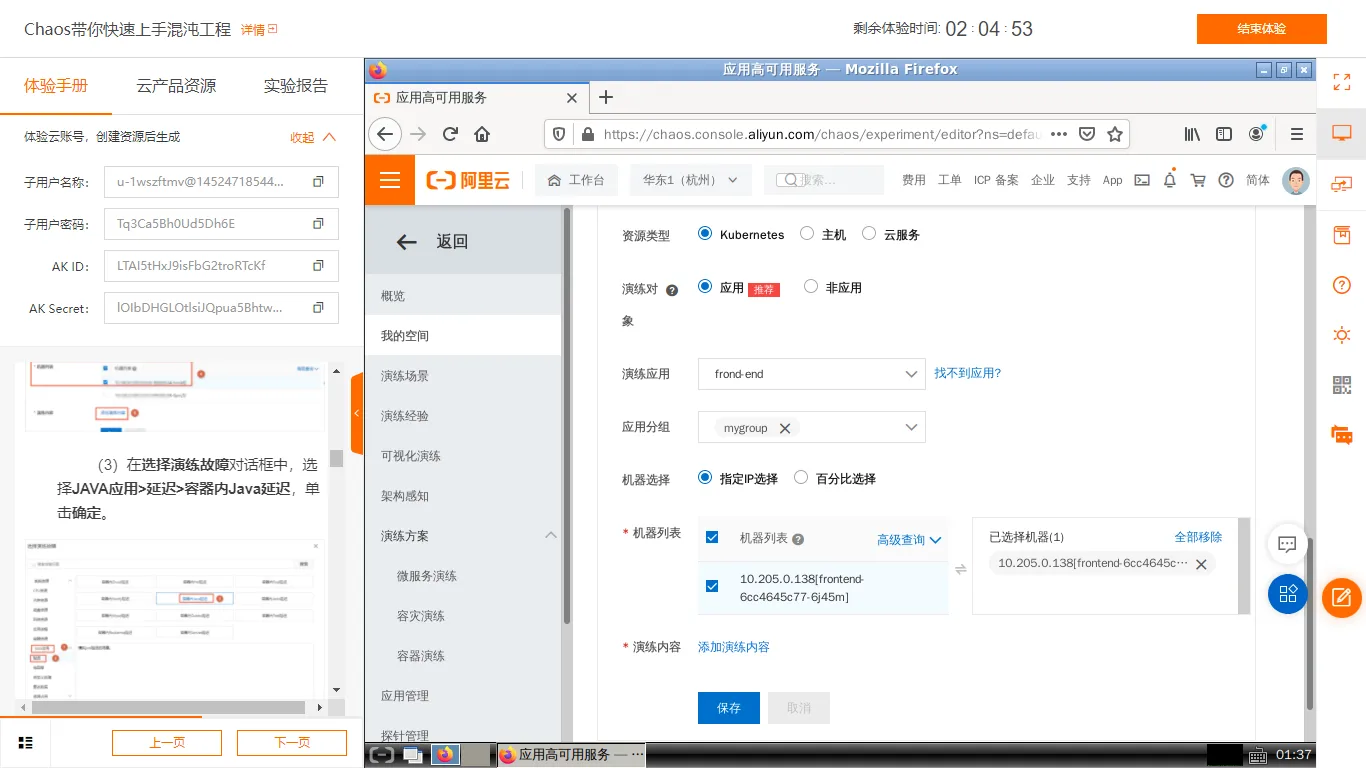Select 主机 resource type radio
Image resolution: width=1366 pixels, height=768 pixels.
click(x=807, y=233)
